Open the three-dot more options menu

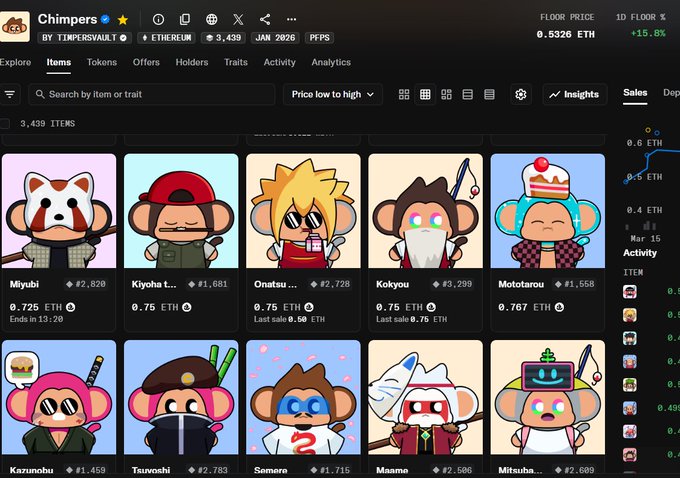click(291, 19)
